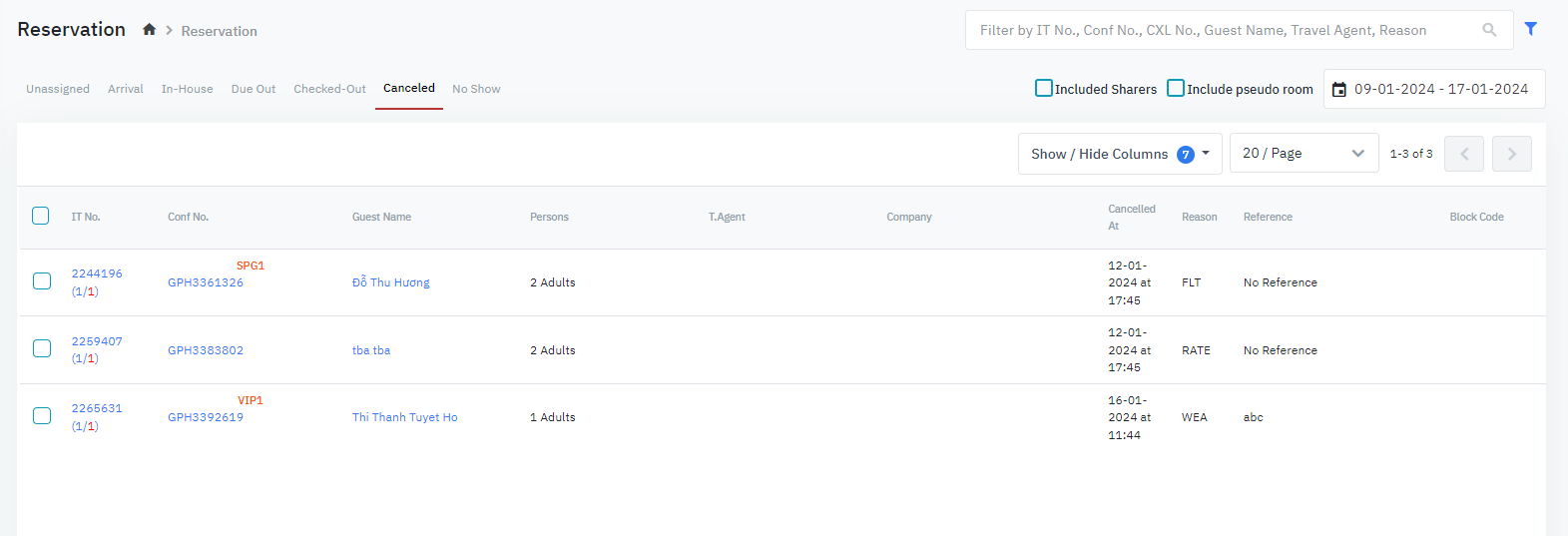Click the Reference column header

click(1268, 217)
